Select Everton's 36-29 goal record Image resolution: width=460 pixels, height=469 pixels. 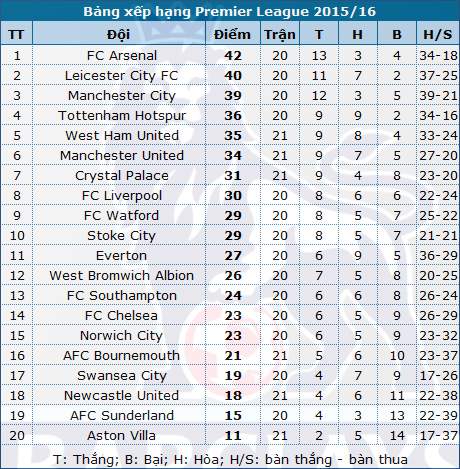(x=438, y=256)
